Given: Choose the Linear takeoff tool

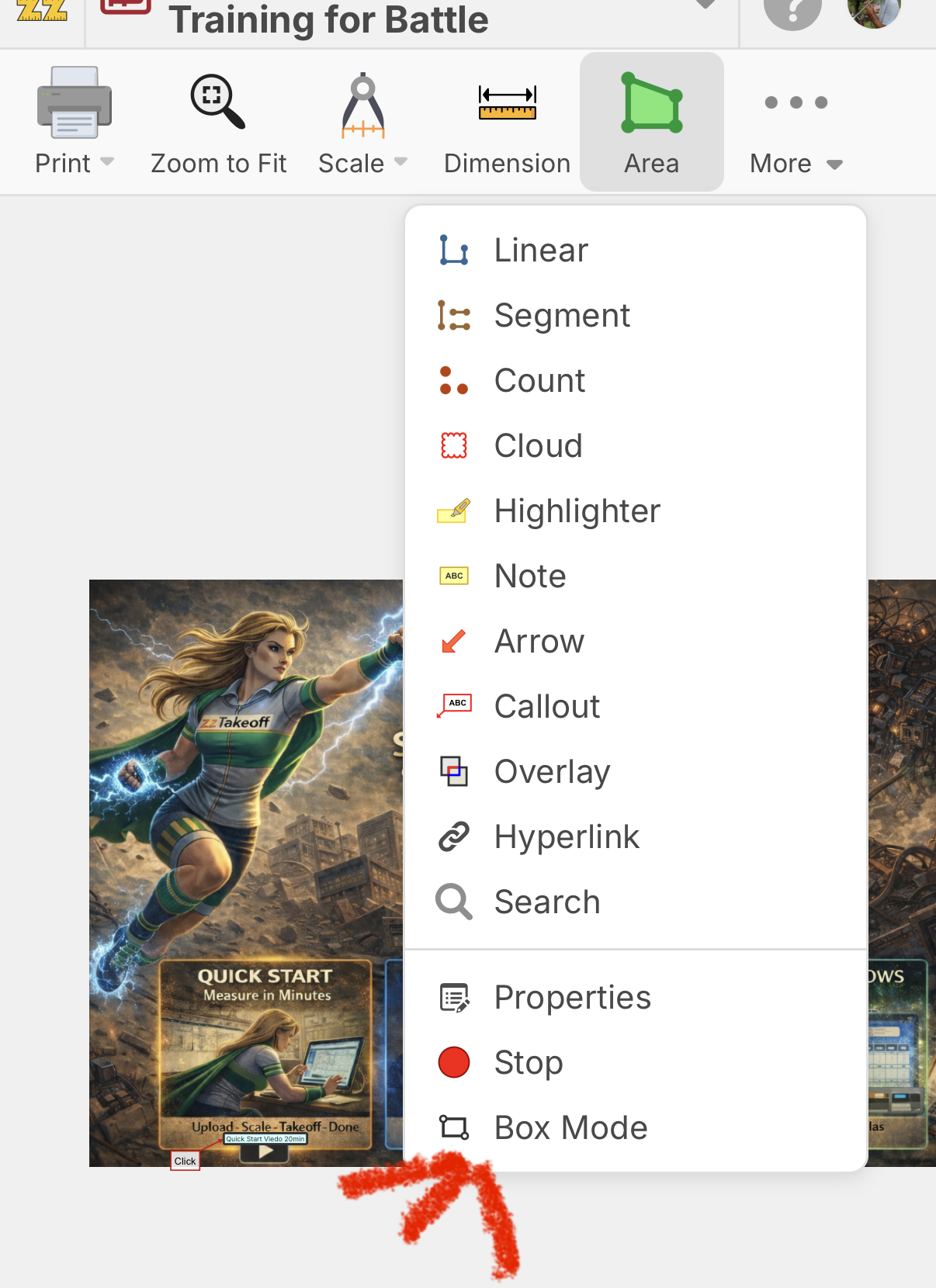Looking at the screenshot, I should [x=541, y=251].
